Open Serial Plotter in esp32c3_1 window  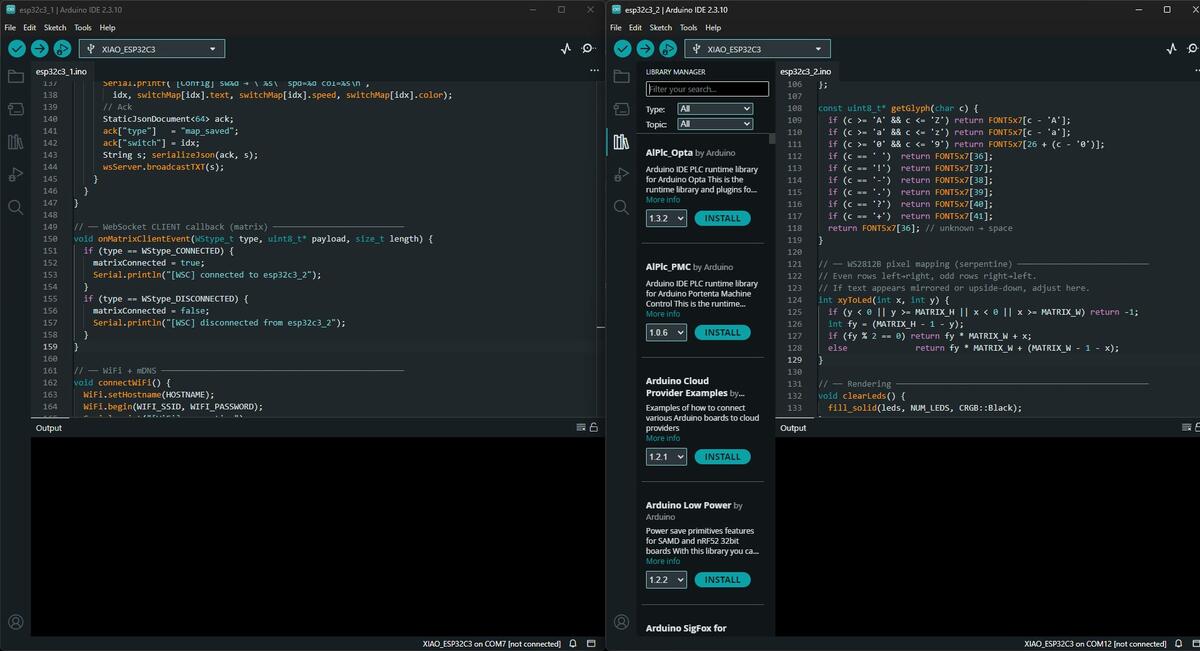point(565,48)
